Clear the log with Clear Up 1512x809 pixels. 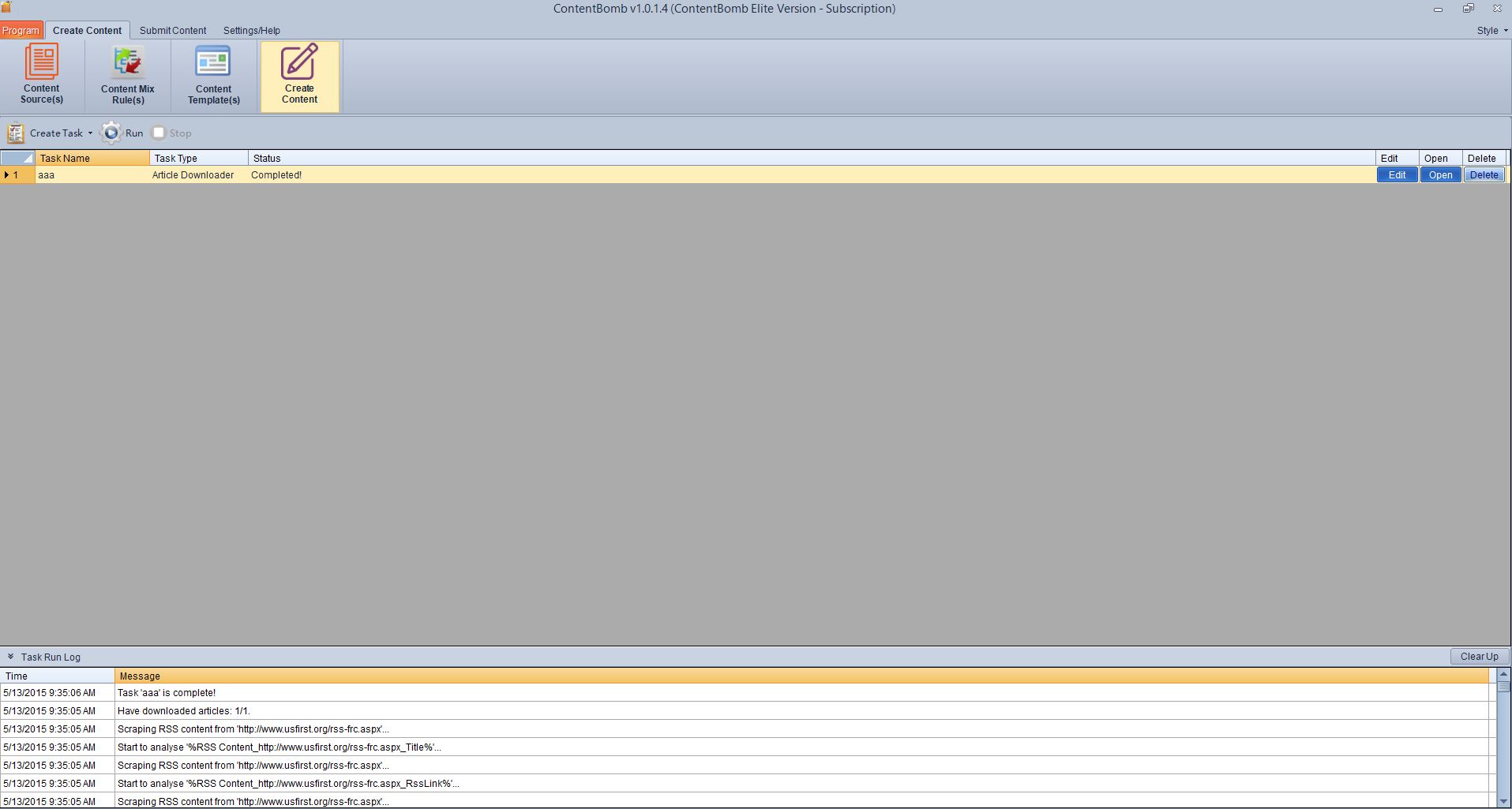pyautogui.click(x=1479, y=657)
